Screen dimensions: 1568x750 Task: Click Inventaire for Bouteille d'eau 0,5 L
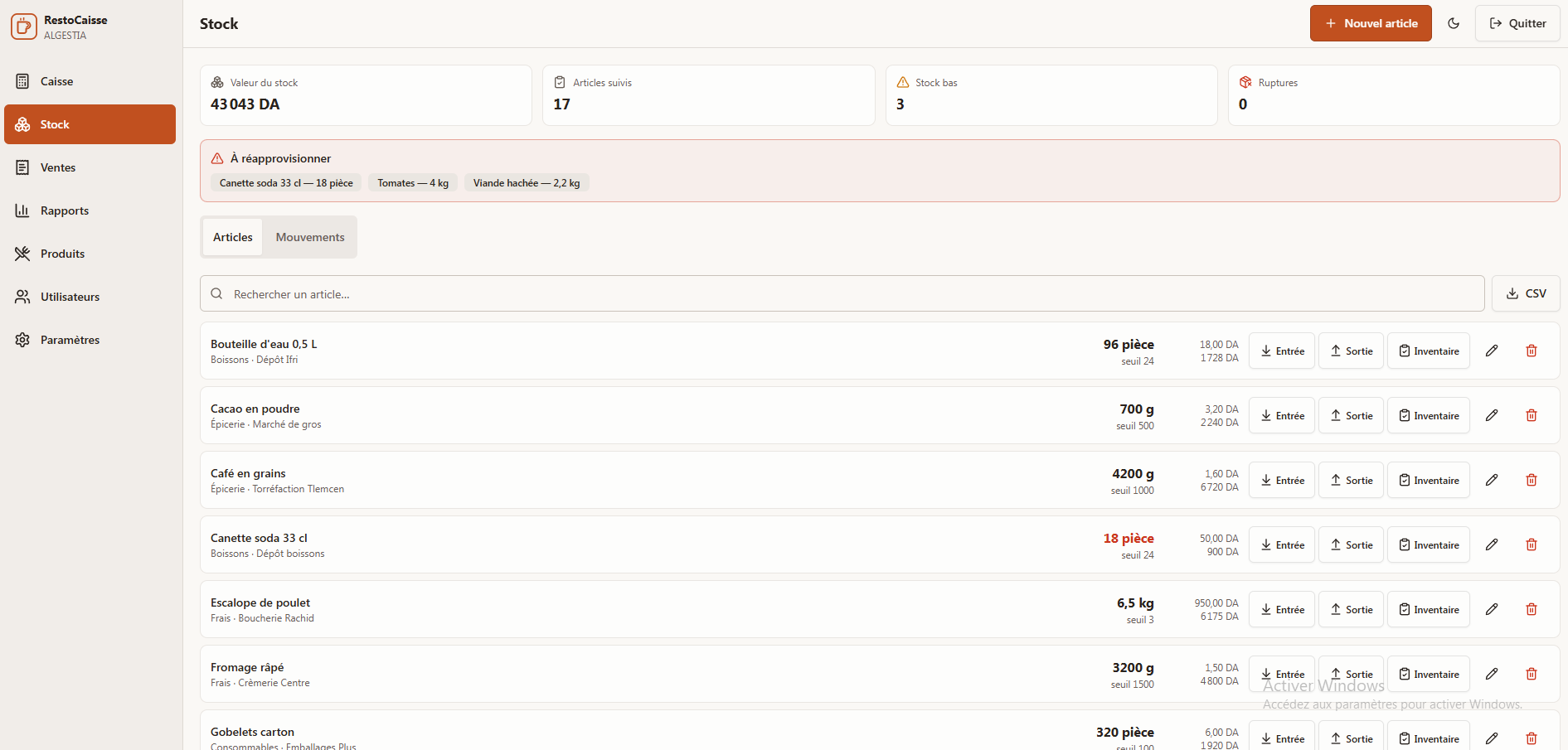[x=1429, y=351]
